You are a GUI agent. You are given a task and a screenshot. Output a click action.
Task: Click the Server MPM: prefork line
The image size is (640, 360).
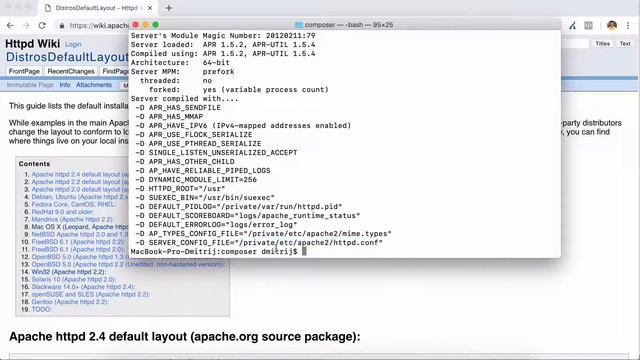pyautogui.click(x=182, y=71)
